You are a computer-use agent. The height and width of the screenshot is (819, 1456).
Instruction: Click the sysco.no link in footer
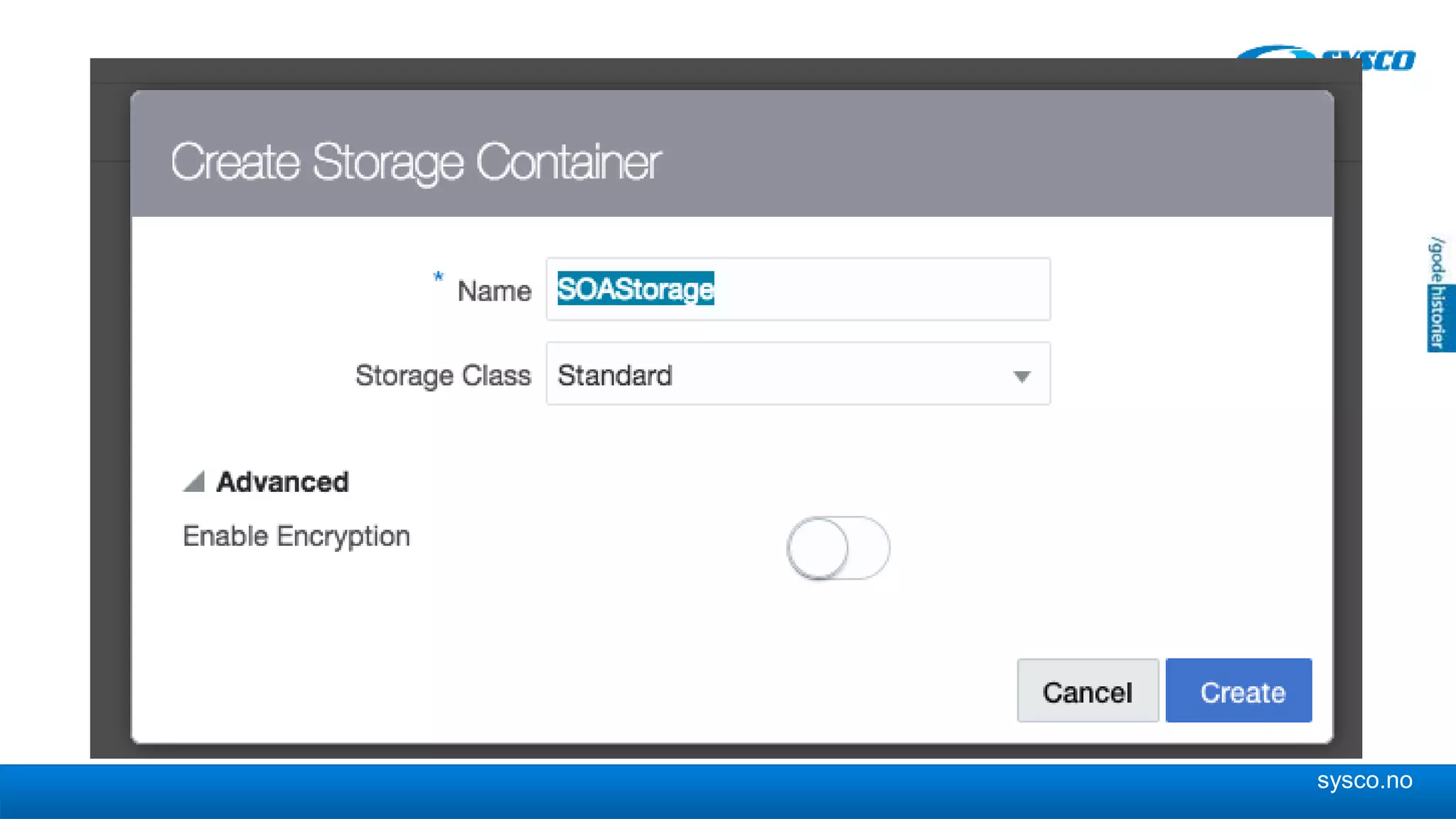tap(1364, 781)
